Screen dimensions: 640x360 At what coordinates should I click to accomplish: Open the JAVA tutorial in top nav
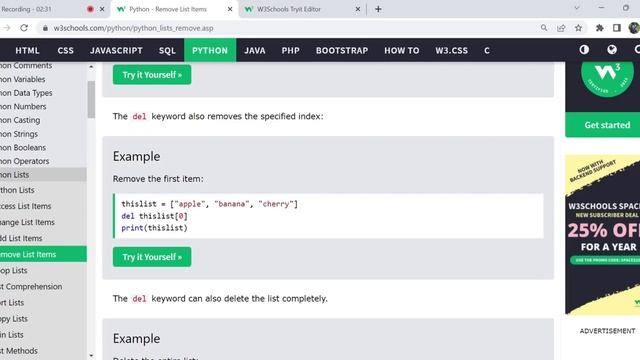click(255, 50)
